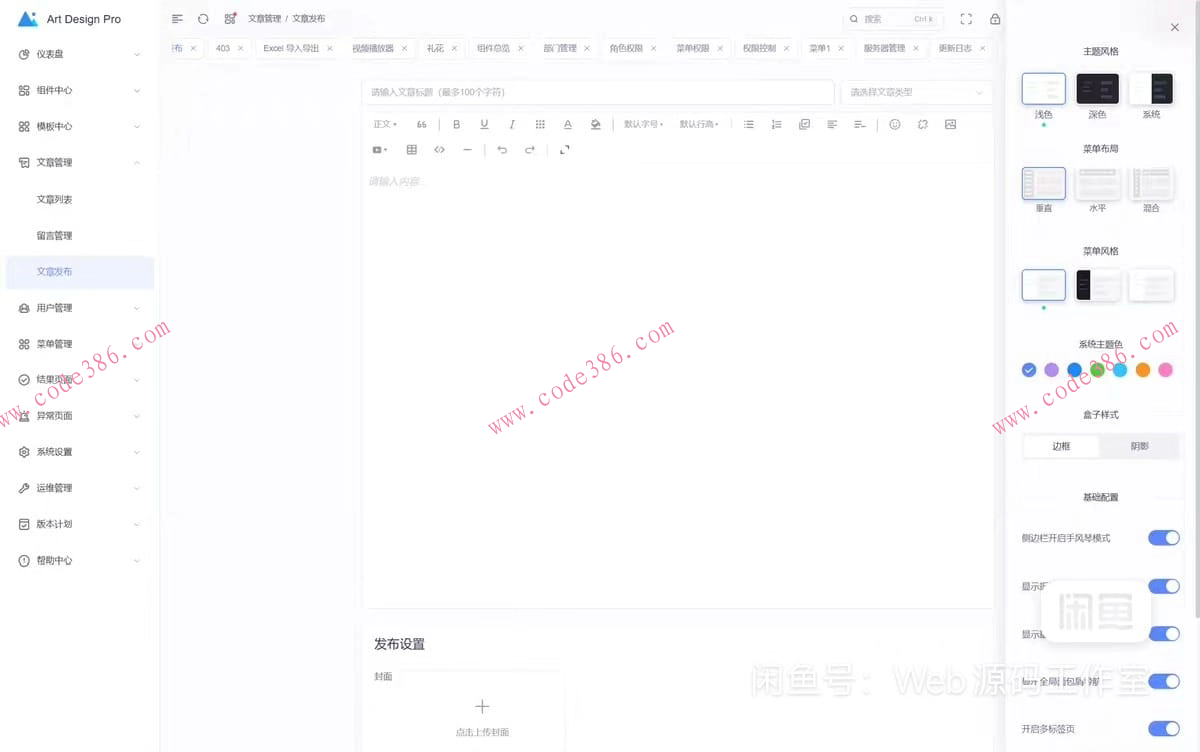Screen dimensions: 1200x752
Task: Pick the pink system theme color swatch
Action: (1165, 369)
